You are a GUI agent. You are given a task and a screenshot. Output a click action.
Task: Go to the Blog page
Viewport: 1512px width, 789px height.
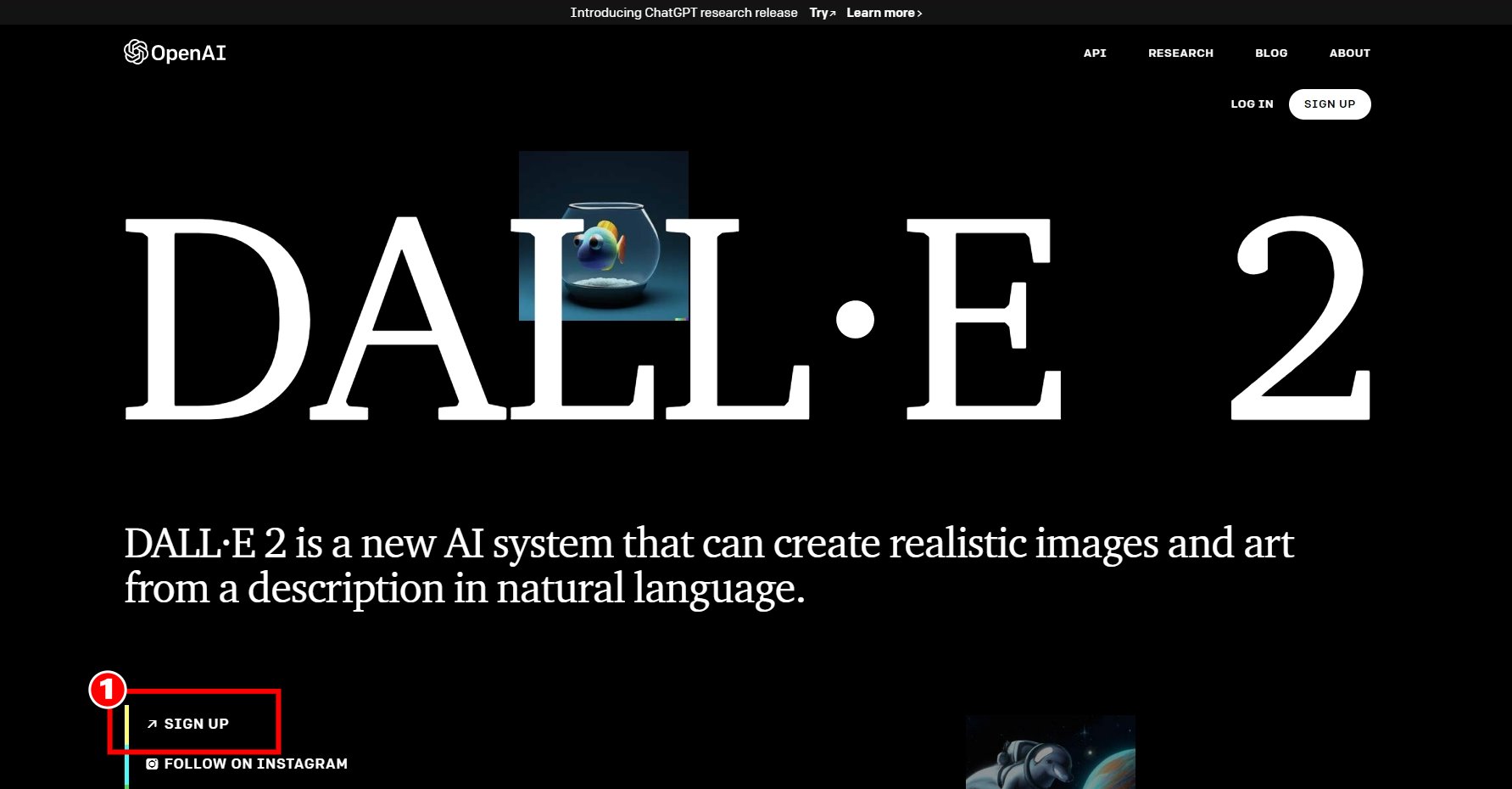click(1271, 53)
